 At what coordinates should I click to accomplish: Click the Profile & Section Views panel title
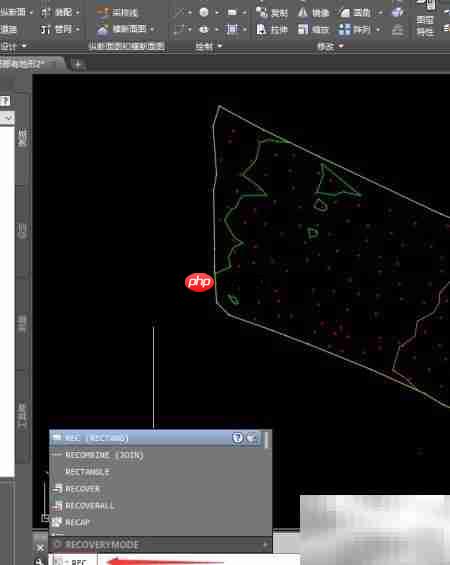[126, 46]
